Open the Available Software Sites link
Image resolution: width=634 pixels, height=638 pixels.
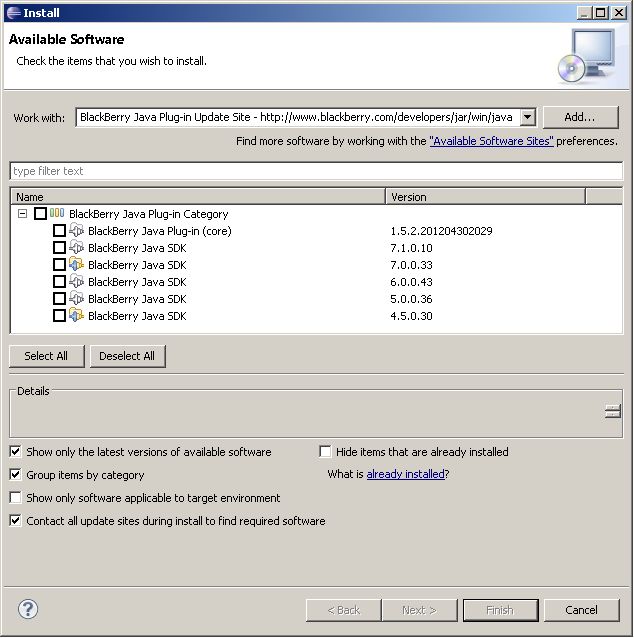[491, 141]
